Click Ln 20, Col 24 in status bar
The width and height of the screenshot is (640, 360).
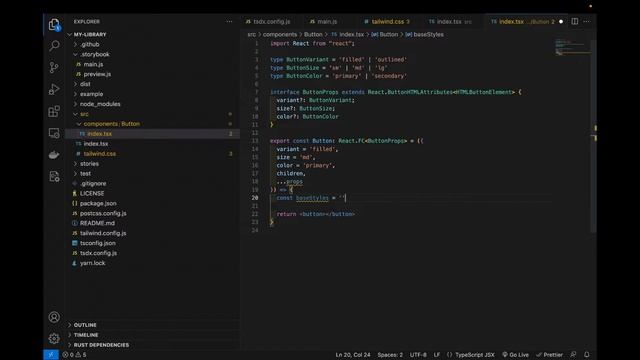point(353,355)
